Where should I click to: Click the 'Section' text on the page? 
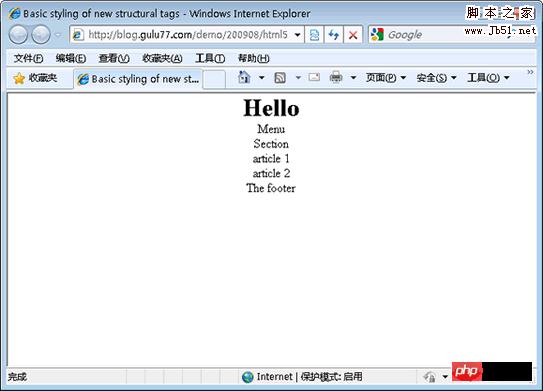click(x=271, y=144)
